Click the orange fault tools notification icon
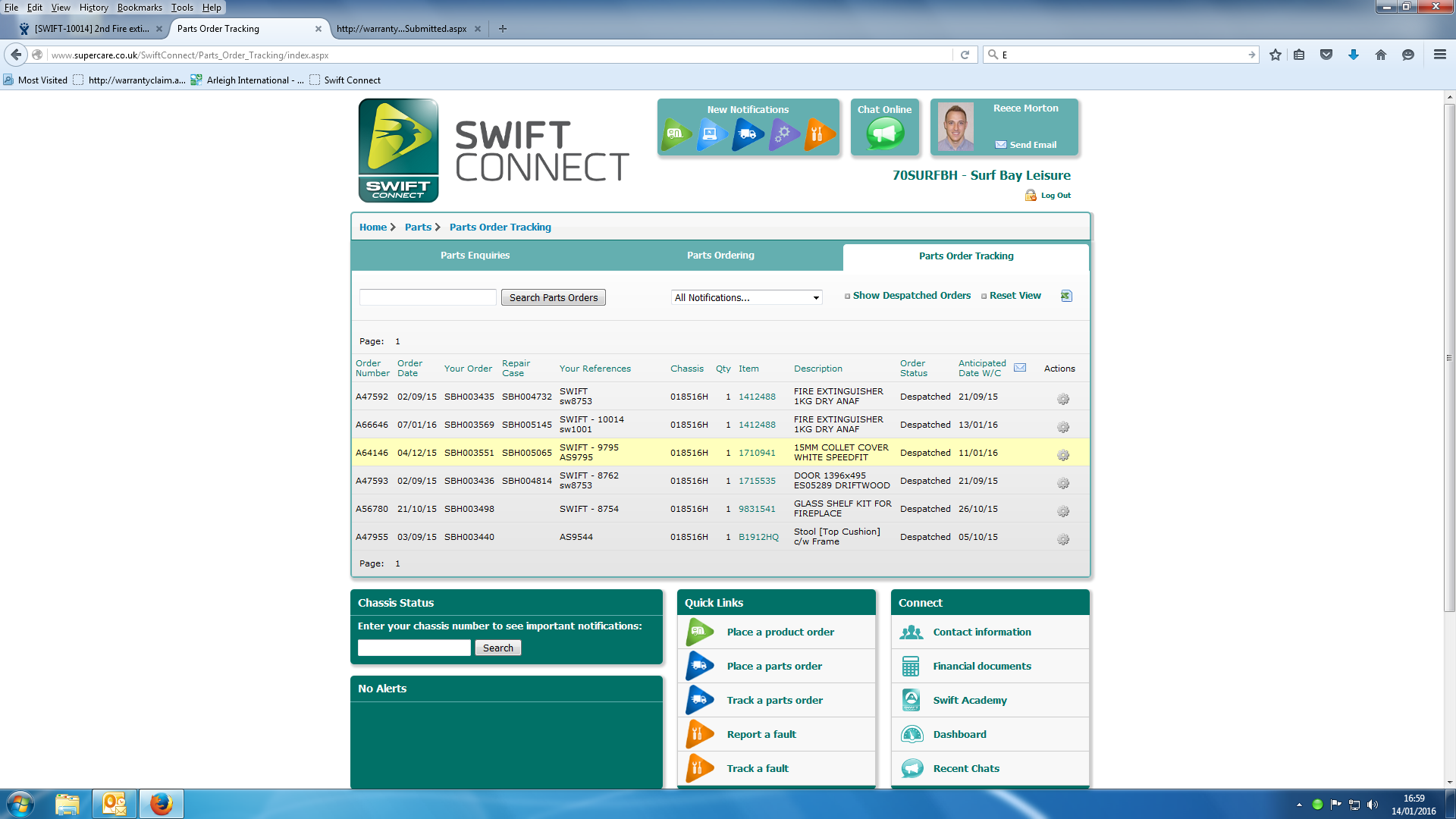 [818, 134]
